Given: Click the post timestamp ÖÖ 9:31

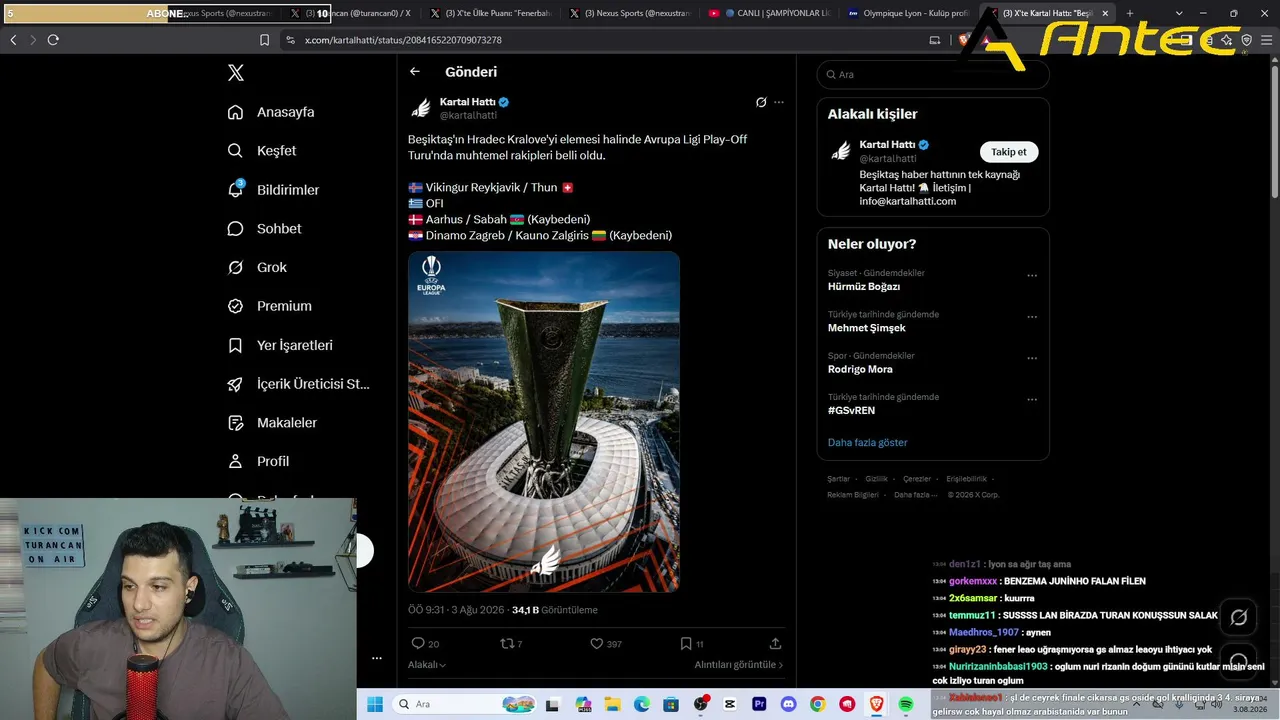Looking at the screenshot, I should coord(456,610).
